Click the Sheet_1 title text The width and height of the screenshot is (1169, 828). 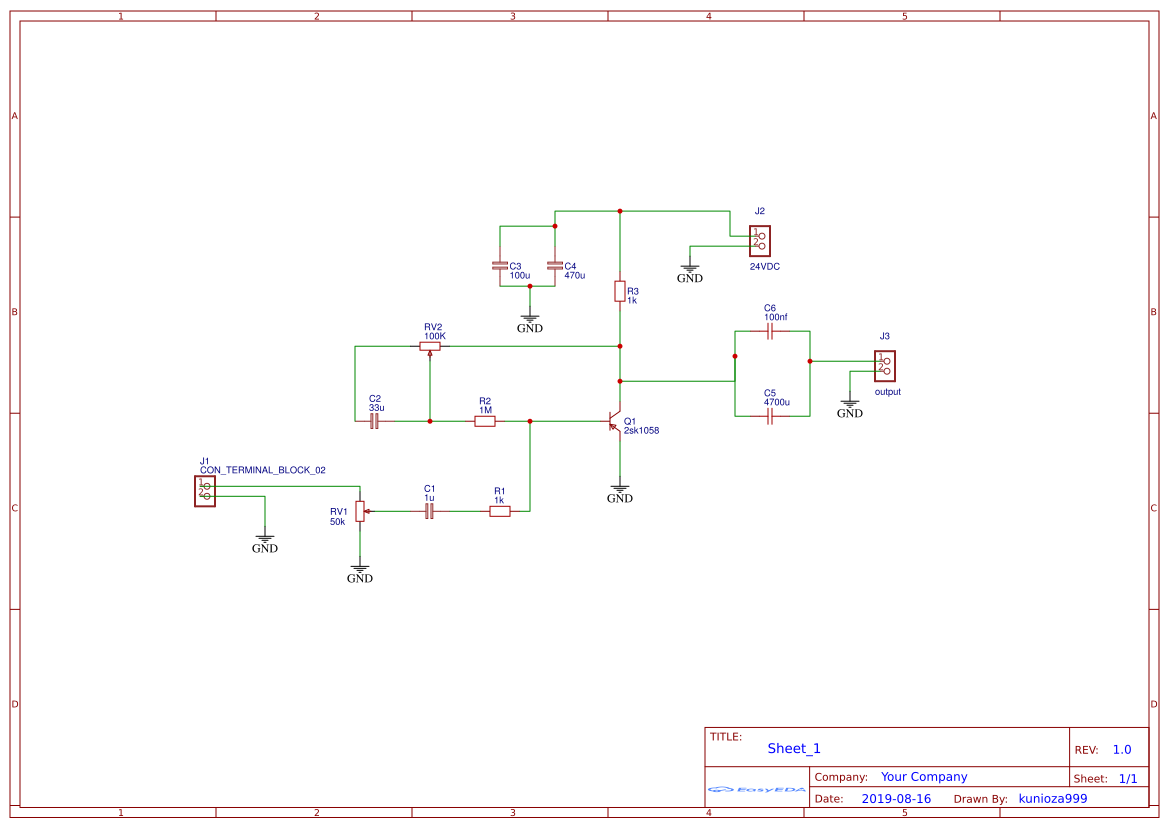(793, 747)
